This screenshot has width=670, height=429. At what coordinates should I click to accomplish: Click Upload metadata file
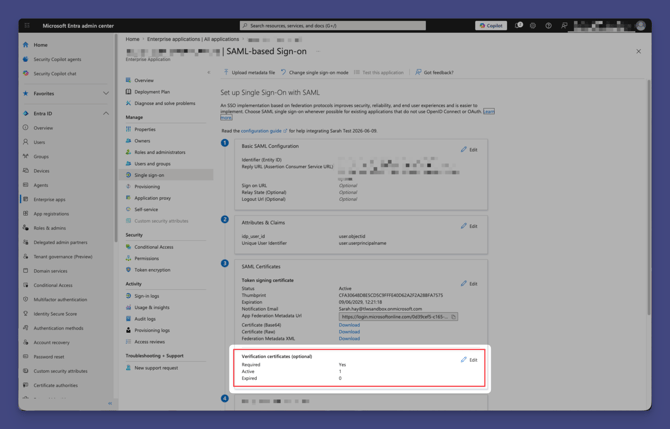(x=250, y=73)
